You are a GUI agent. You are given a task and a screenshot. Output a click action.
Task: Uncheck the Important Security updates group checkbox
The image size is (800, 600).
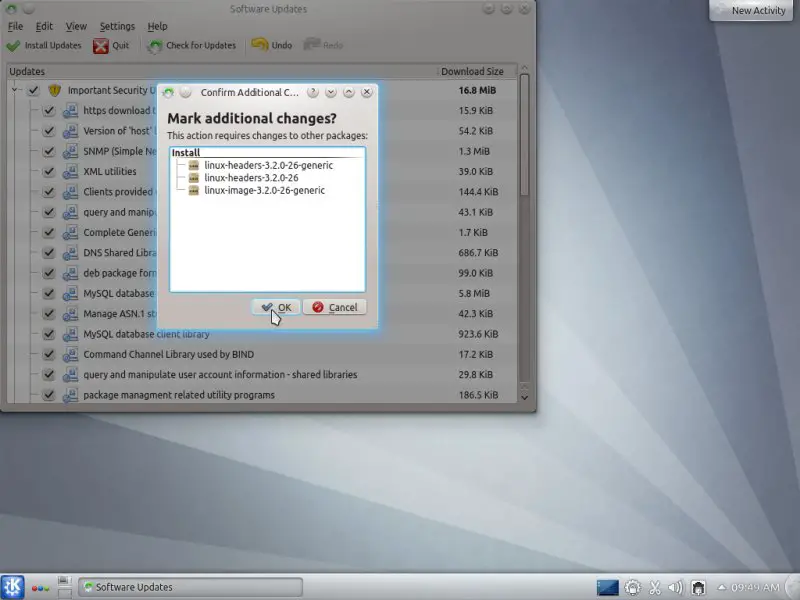coord(33,90)
